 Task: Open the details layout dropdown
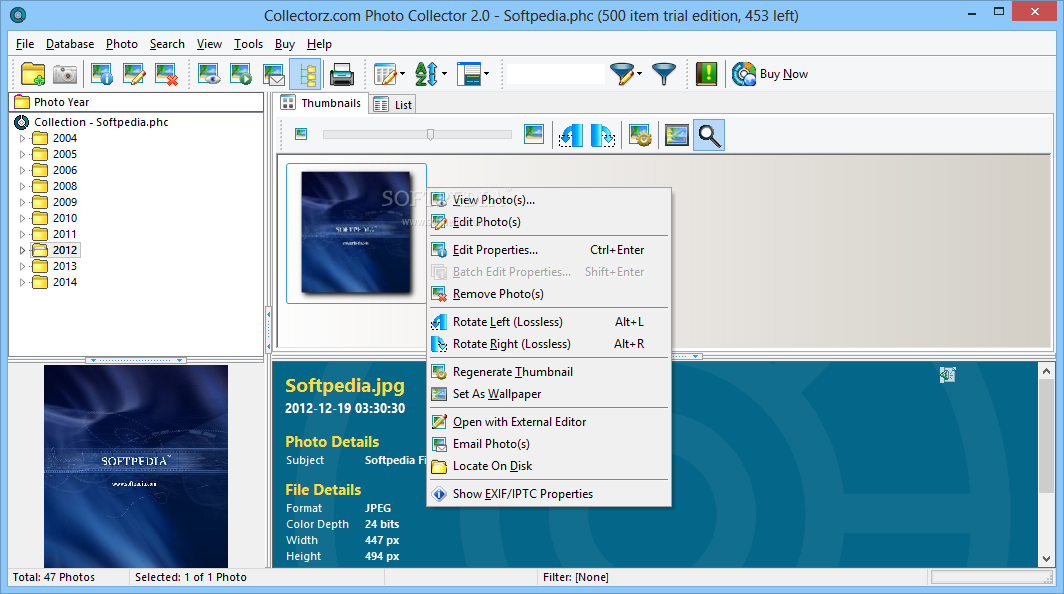487,74
